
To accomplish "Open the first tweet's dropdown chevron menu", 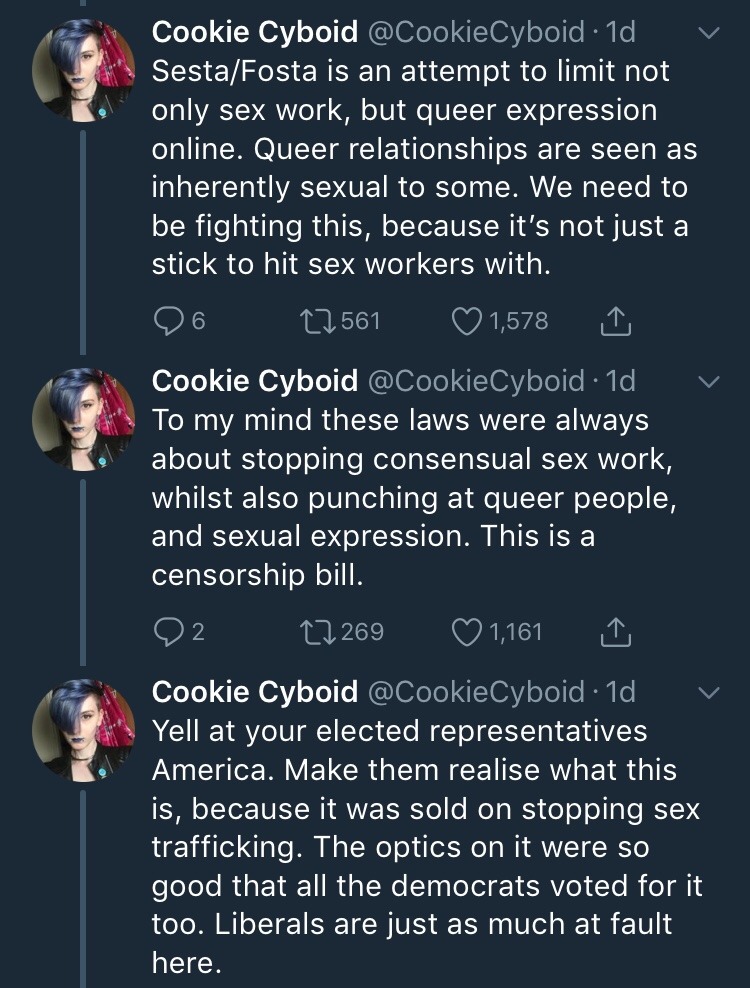I will [707, 34].
